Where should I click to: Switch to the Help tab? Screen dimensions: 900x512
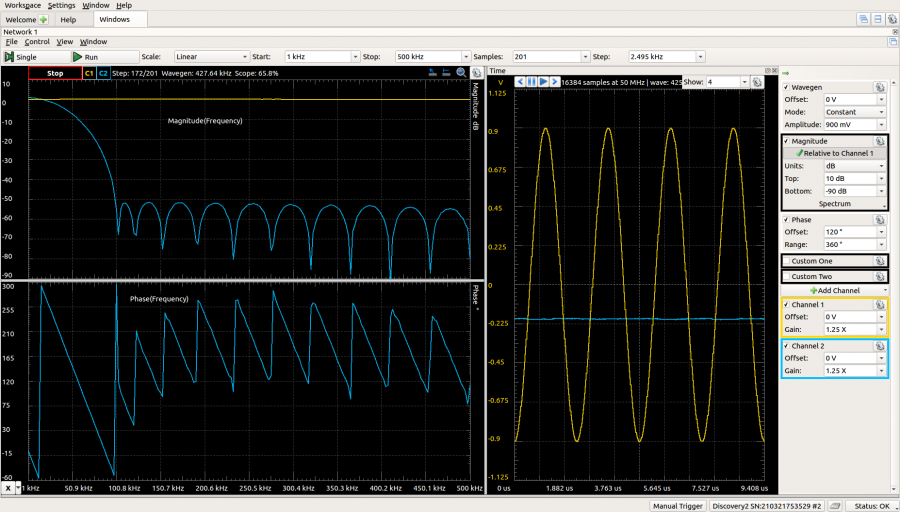click(x=68, y=20)
